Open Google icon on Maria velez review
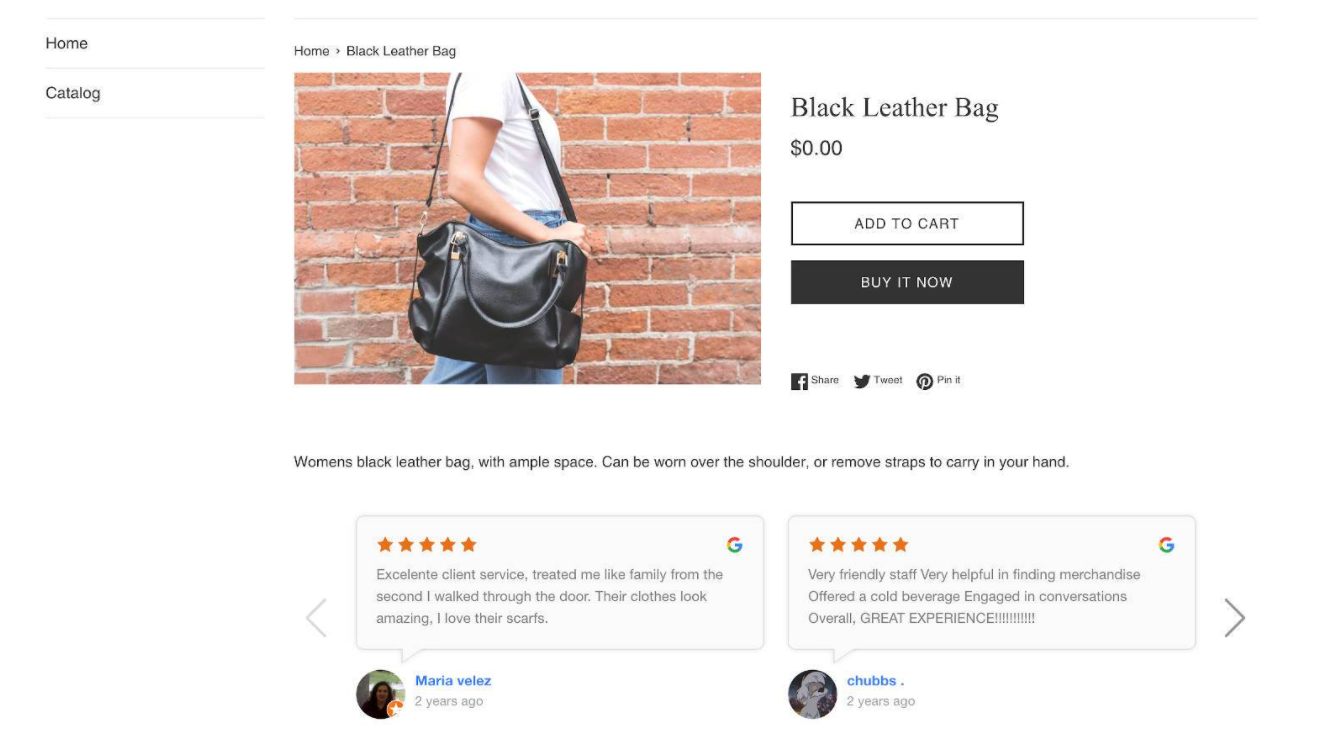This screenshot has height=753, width=1337. point(735,545)
